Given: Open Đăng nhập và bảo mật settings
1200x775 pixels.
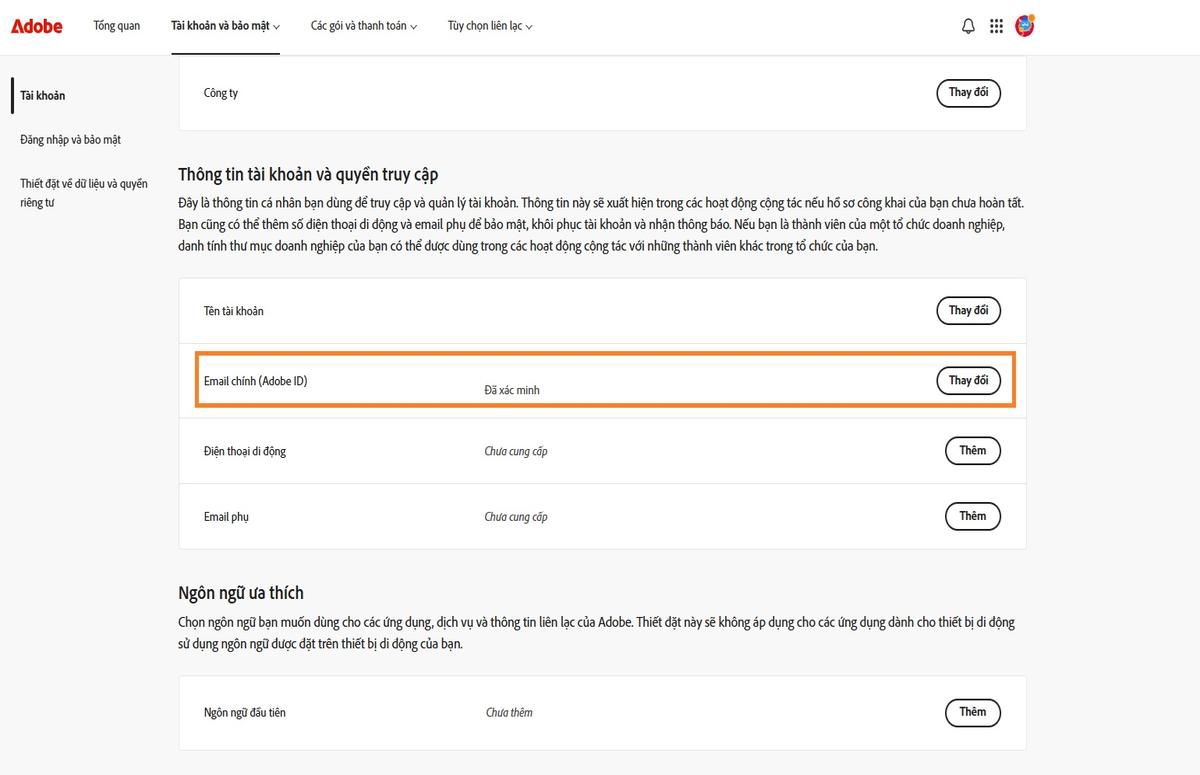Looking at the screenshot, I should click(x=71, y=139).
